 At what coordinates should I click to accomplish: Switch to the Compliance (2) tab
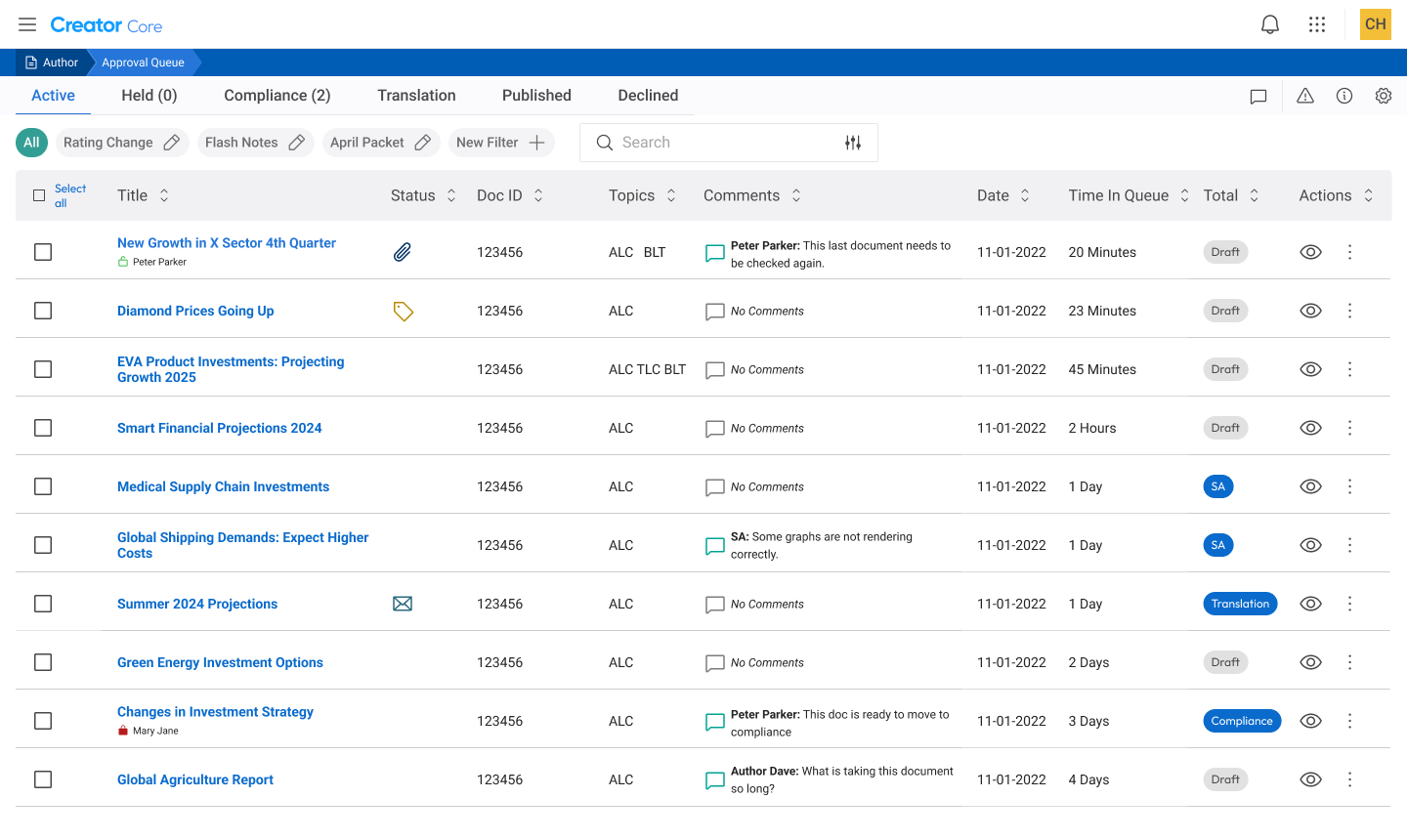(x=277, y=95)
